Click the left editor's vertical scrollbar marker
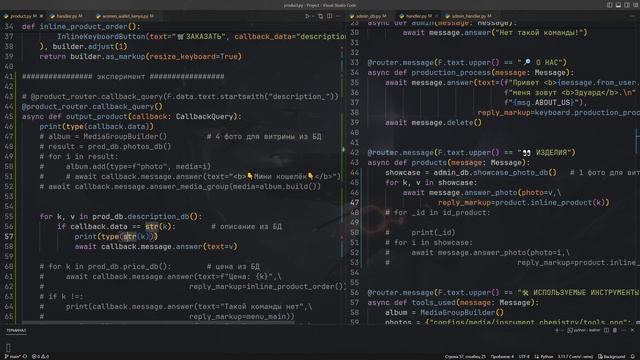 (x=343, y=149)
